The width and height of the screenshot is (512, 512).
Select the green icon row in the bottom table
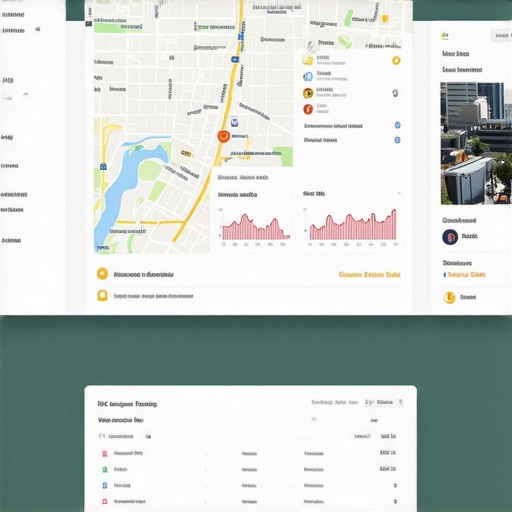[x=250, y=469]
